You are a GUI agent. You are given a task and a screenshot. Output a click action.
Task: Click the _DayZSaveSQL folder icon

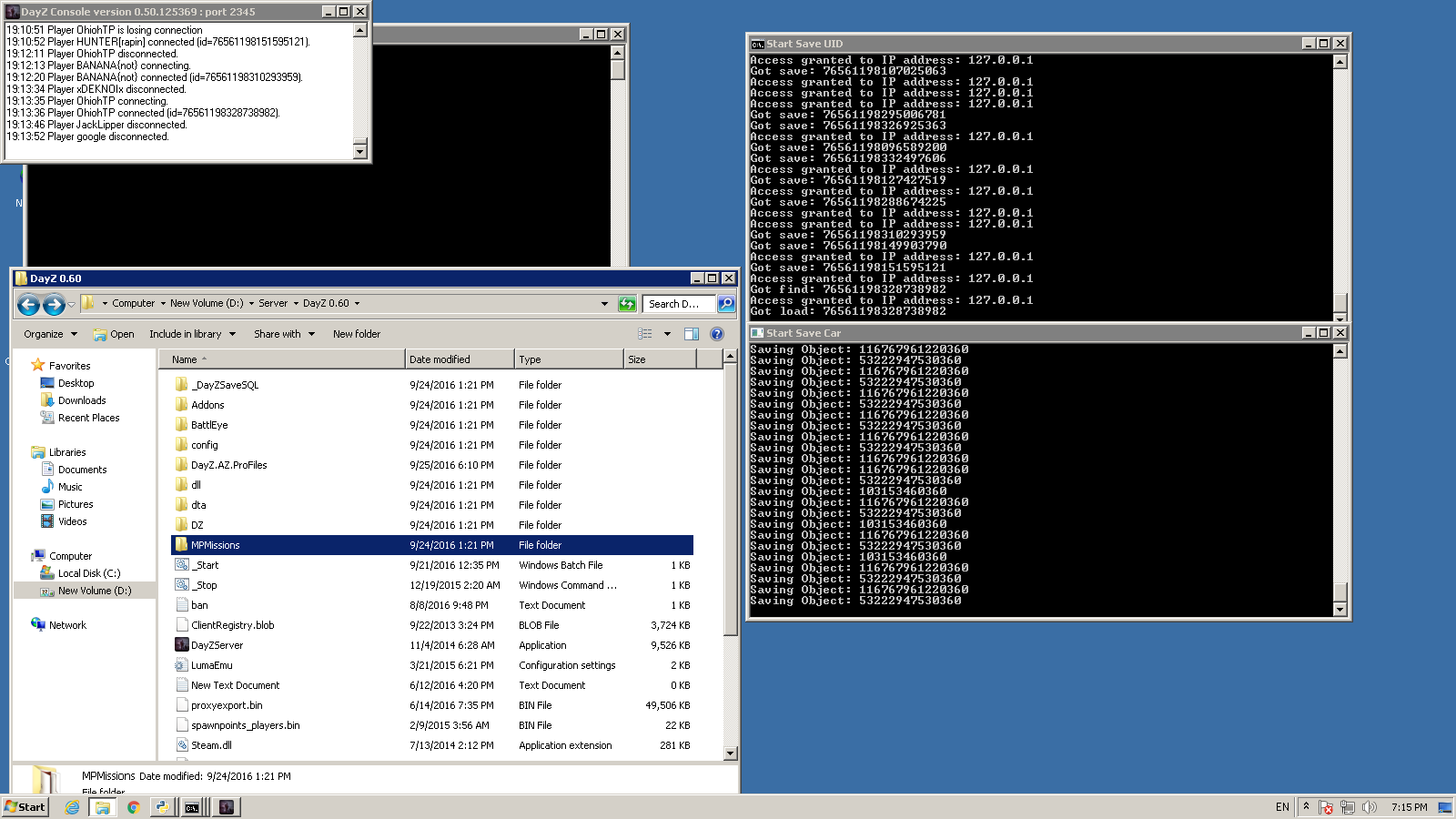pos(182,385)
